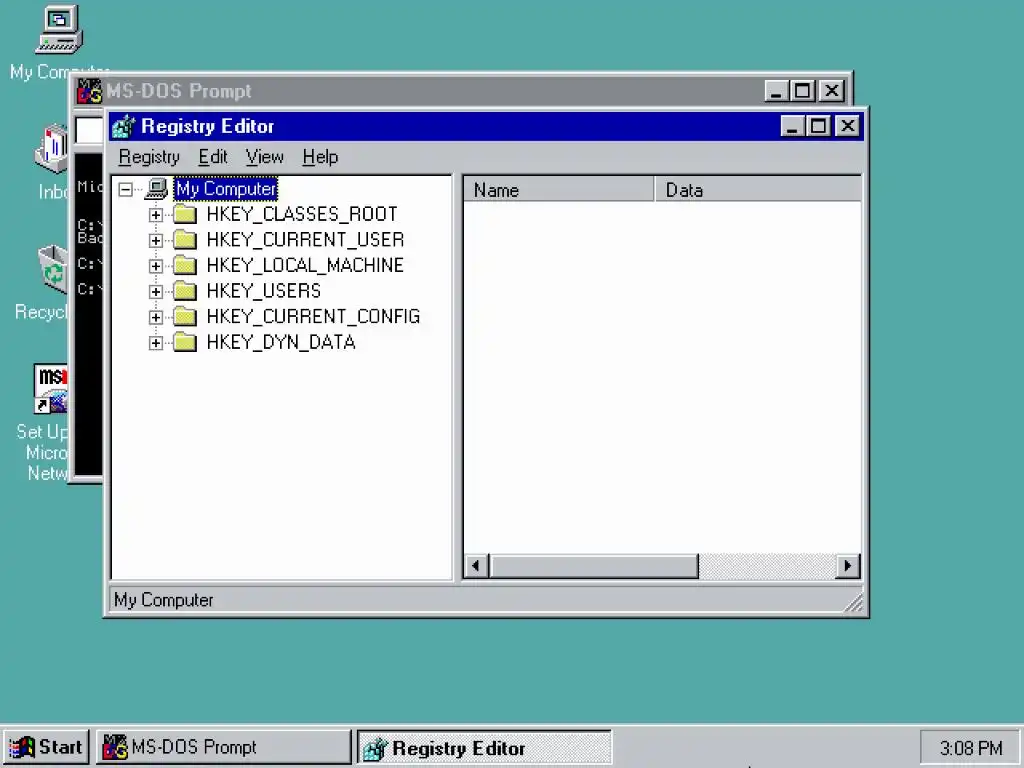Click the Registry Editor title bar icon

[x=123, y=126]
